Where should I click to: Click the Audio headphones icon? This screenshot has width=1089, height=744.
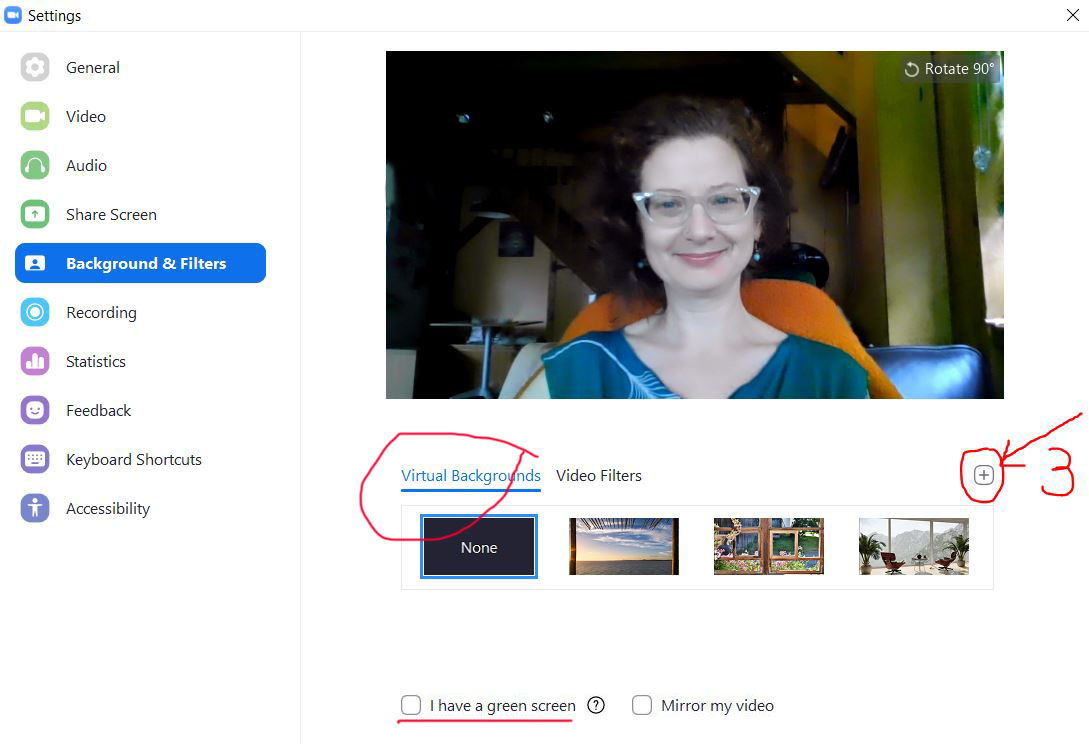tap(35, 165)
